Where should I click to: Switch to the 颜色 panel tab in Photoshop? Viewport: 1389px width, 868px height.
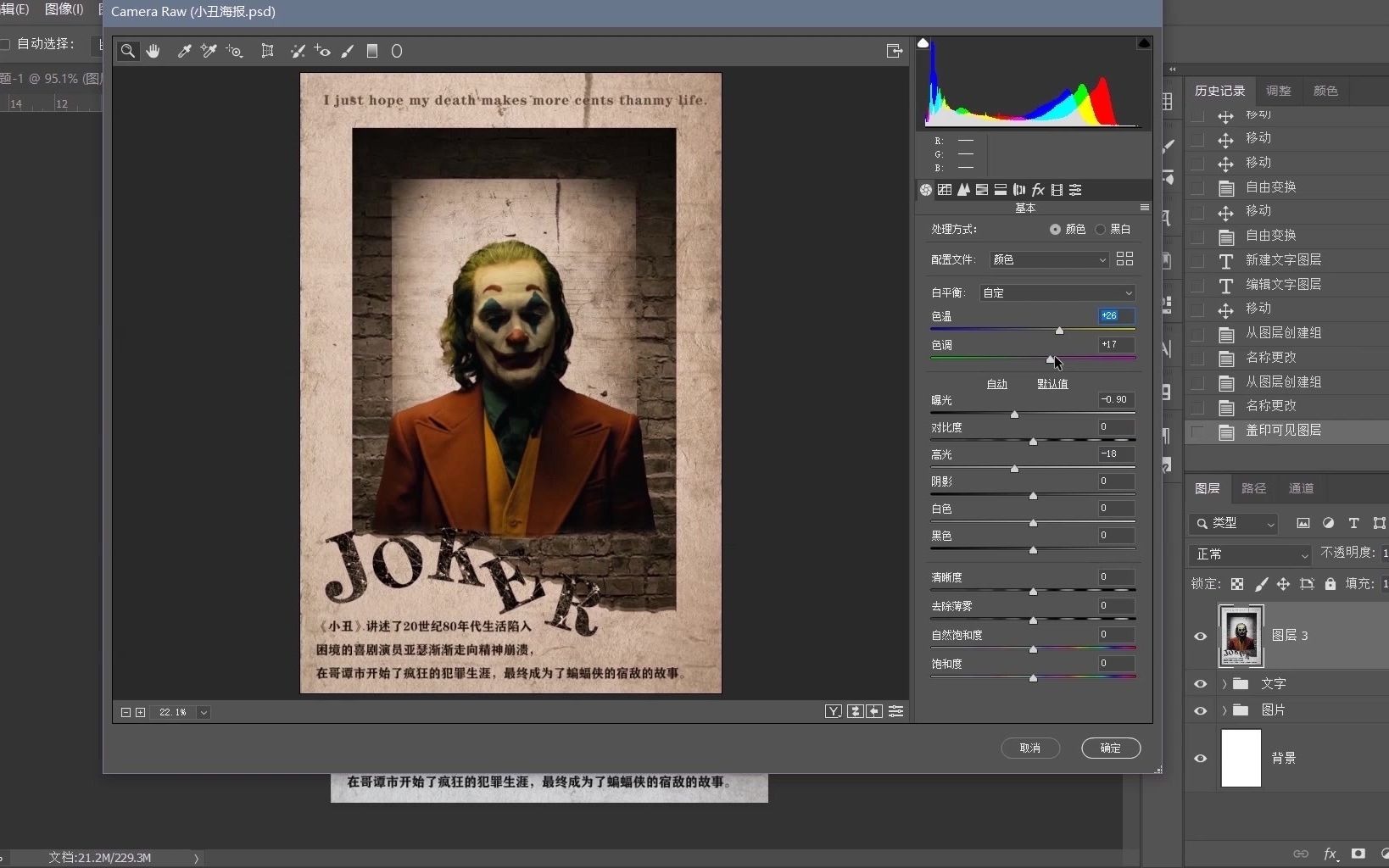click(x=1325, y=91)
